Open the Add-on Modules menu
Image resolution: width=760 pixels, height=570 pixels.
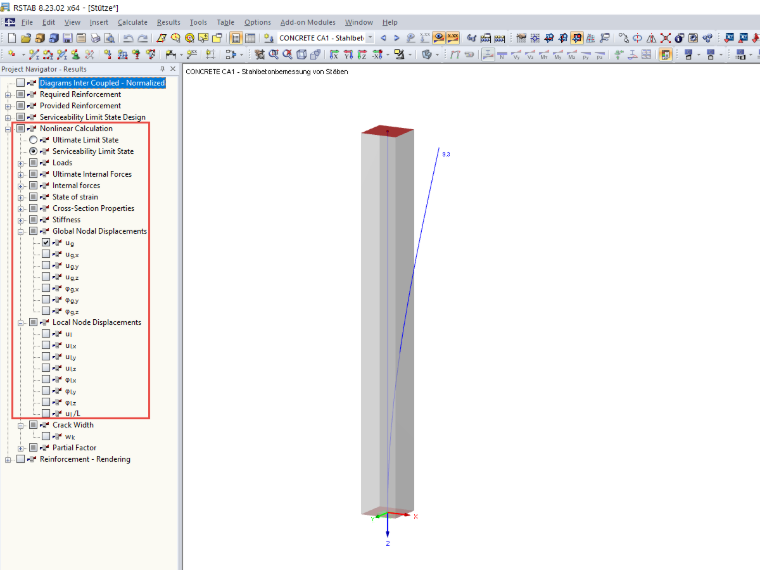click(x=308, y=22)
